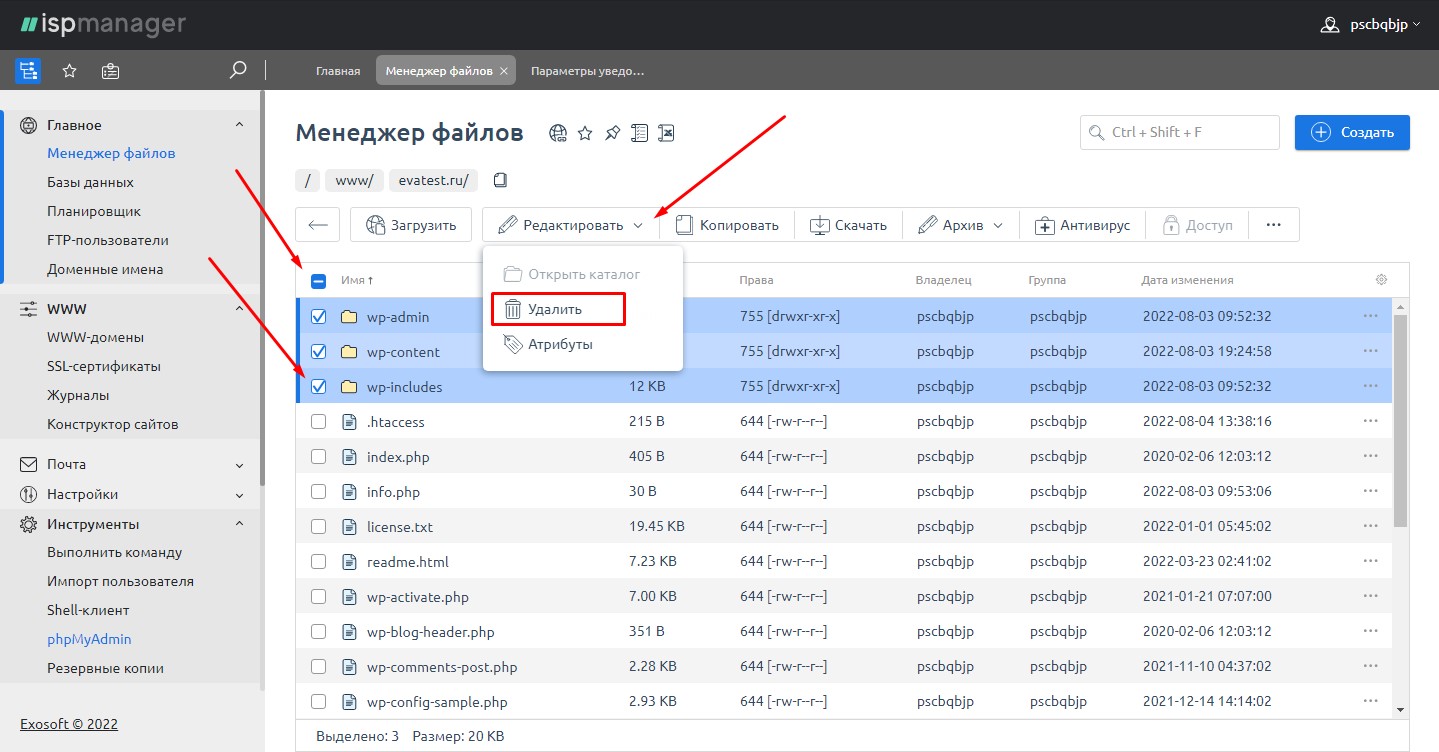Check the wp-config-sample.php checkbox

coord(318,702)
